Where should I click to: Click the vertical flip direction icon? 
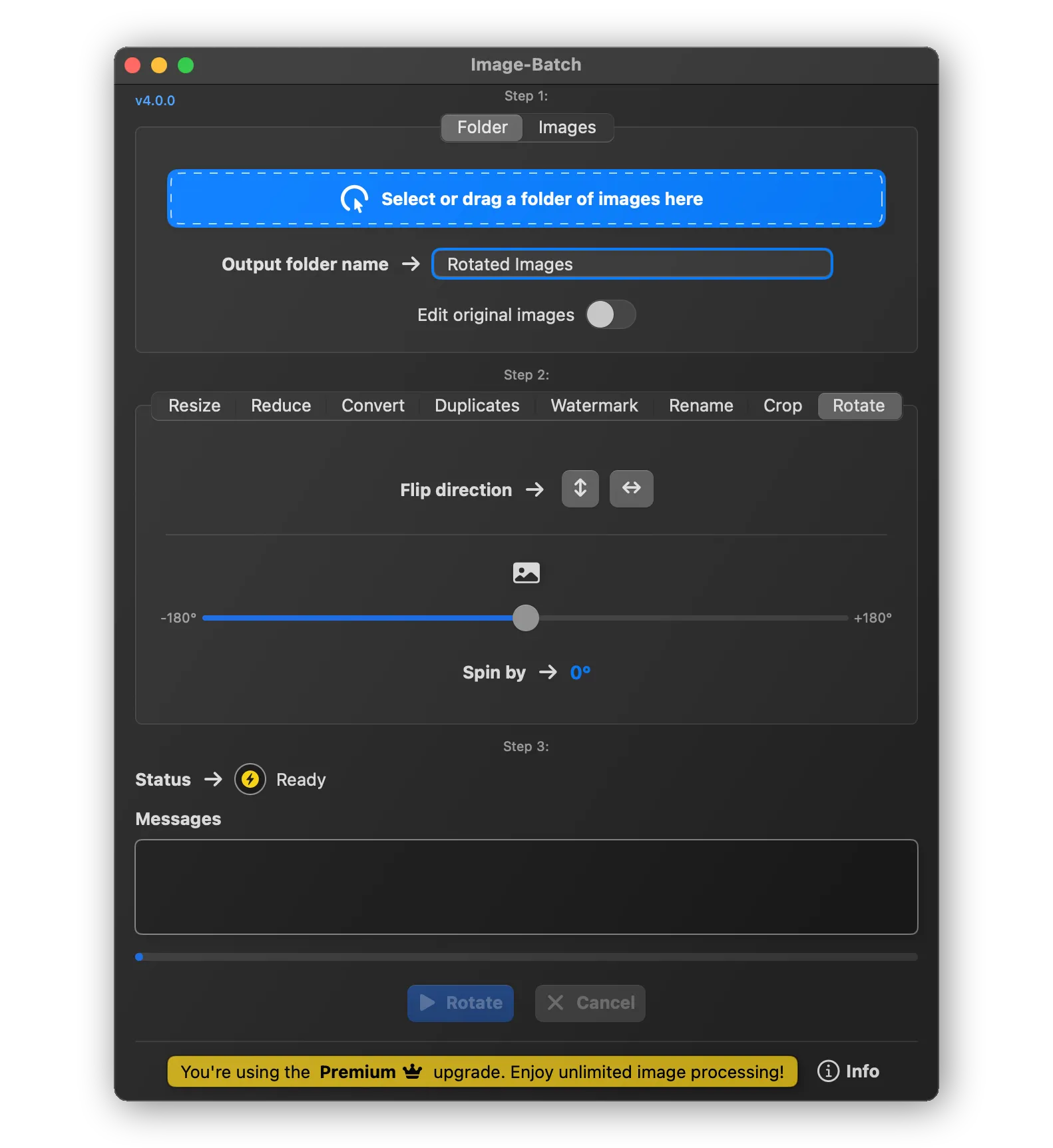tap(580, 489)
